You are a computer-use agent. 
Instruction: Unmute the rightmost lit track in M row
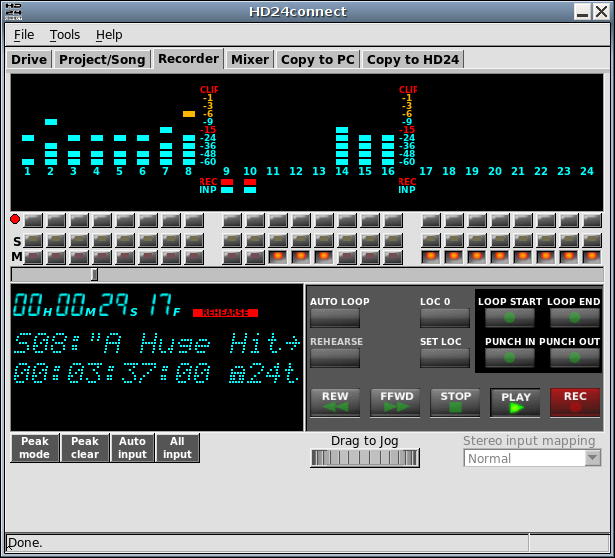593,258
